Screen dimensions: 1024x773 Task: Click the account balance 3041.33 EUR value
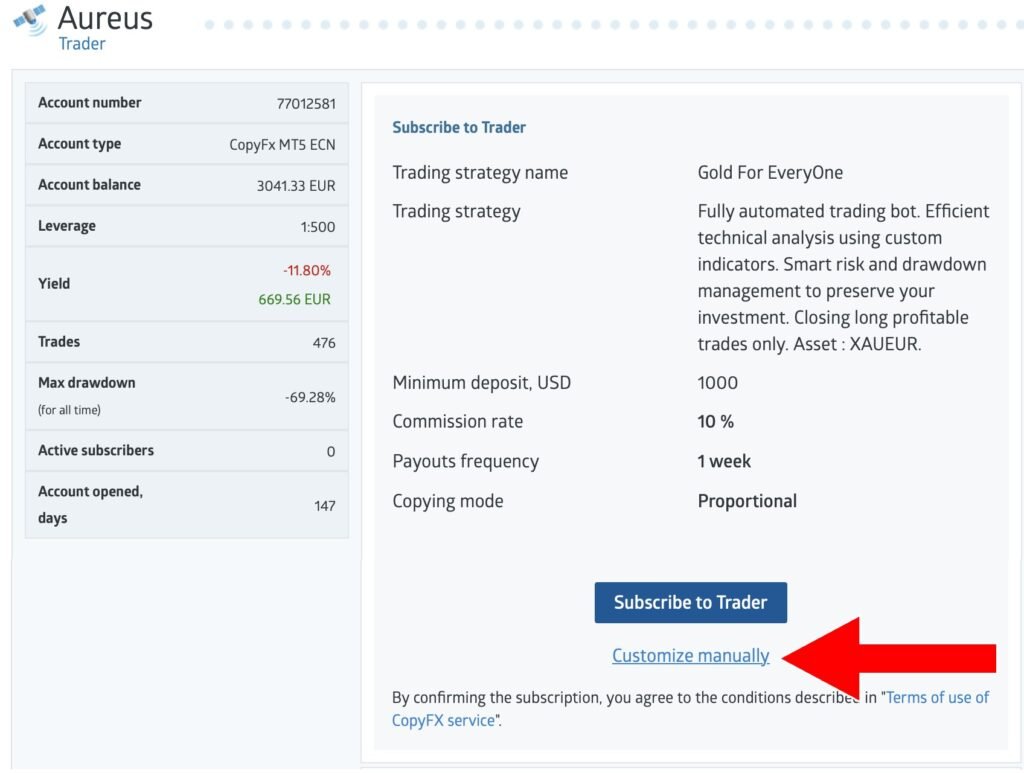point(296,186)
